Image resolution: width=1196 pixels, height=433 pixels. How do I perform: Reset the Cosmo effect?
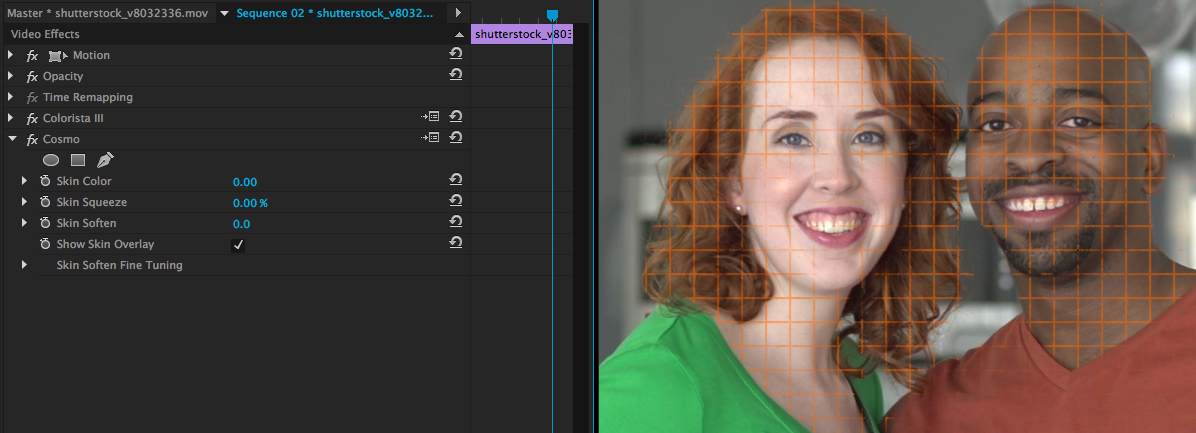click(455, 137)
